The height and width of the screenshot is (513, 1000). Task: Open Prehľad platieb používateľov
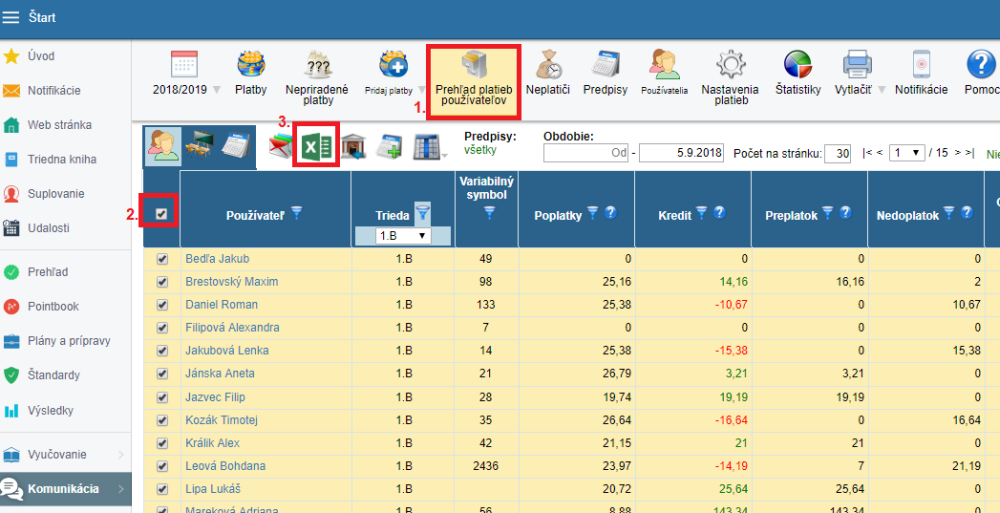[x=474, y=81]
